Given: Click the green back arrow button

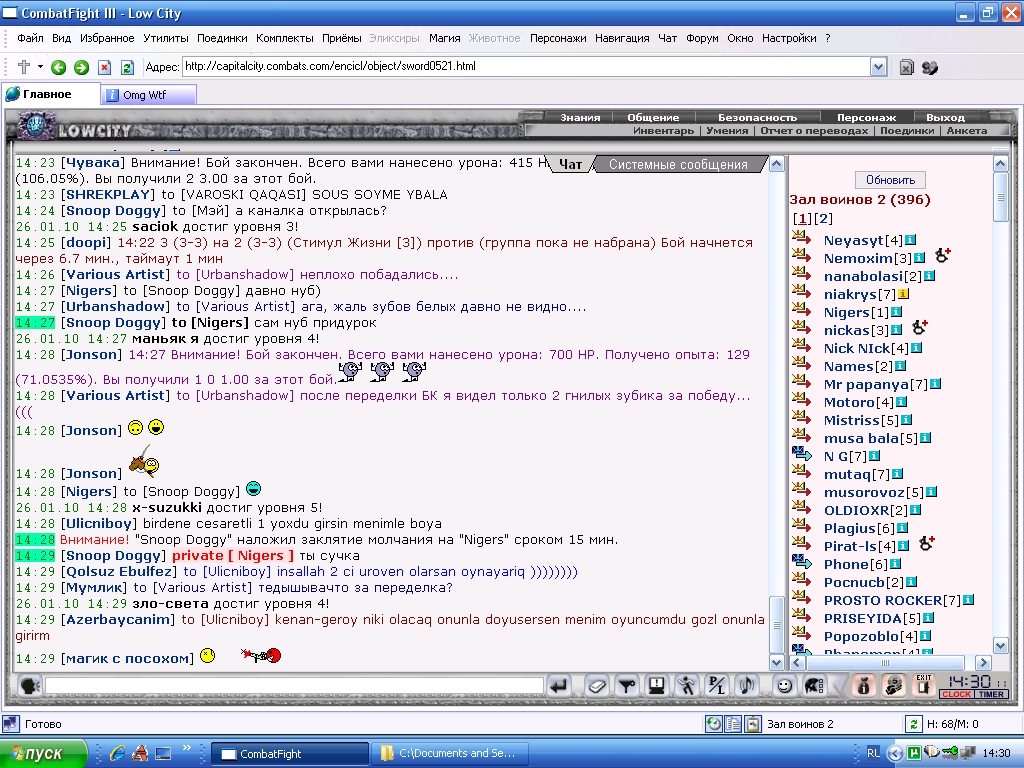Looking at the screenshot, I should point(59,67).
